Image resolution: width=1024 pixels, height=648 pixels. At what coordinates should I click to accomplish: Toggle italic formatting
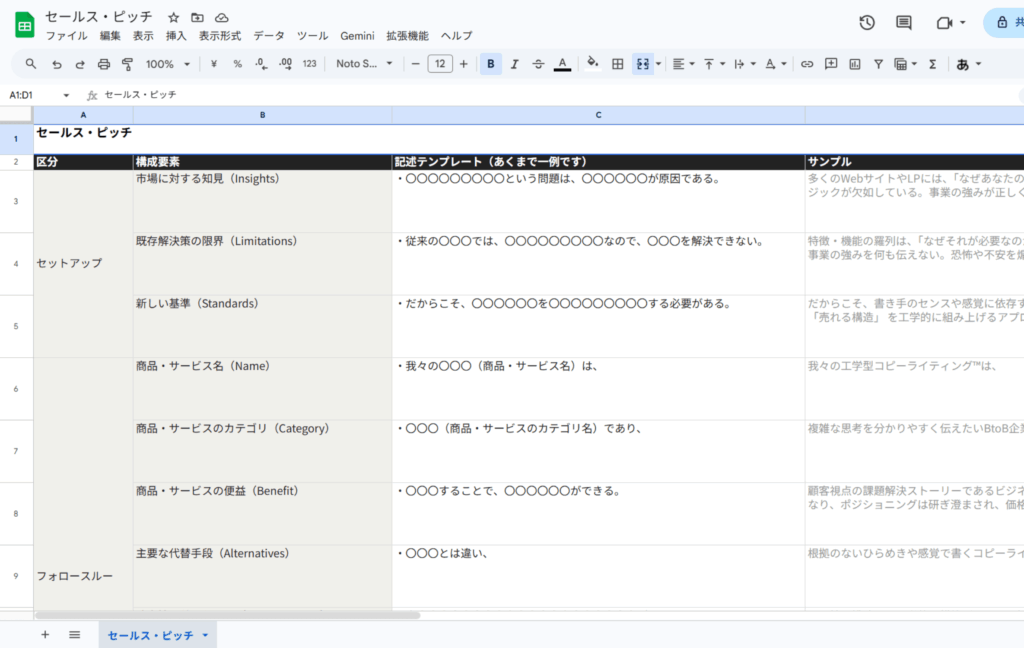click(x=515, y=64)
